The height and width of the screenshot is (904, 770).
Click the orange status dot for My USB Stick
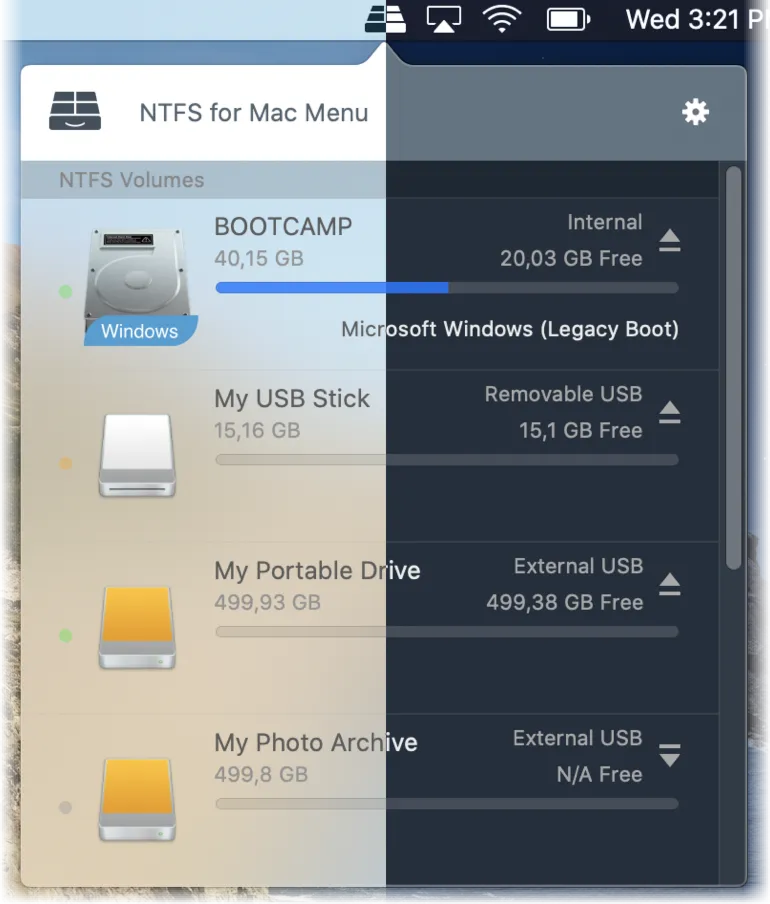point(66,464)
